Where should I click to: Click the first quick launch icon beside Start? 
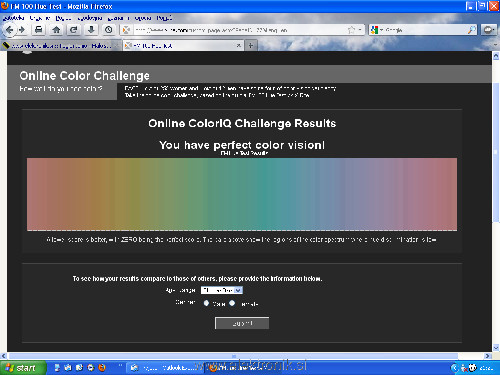point(57,368)
